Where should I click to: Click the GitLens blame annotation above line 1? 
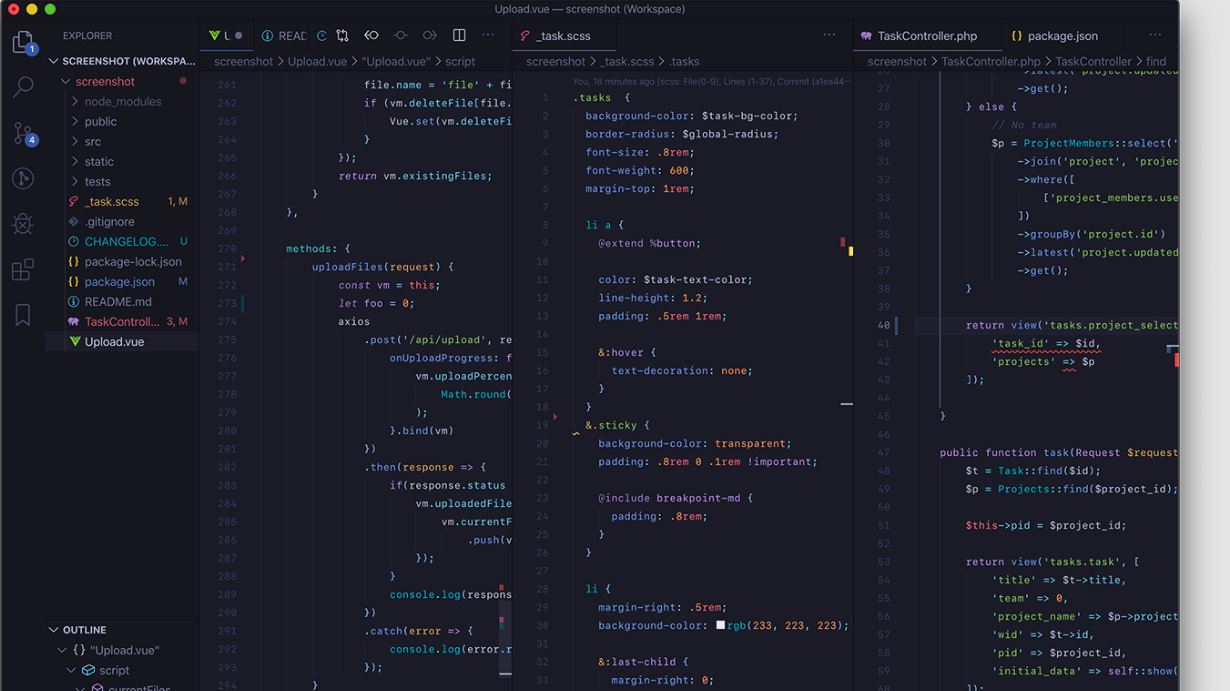click(711, 82)
